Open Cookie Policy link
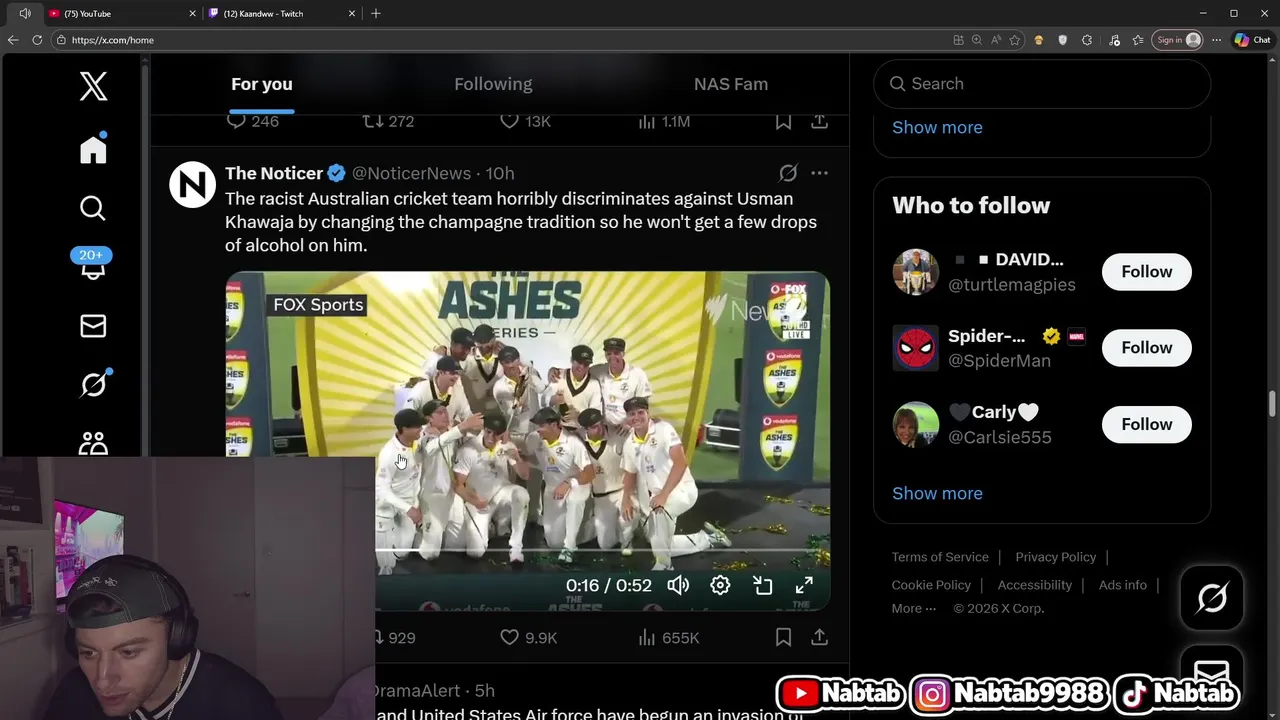This screenshot has height=720, width=1280. click(931, 585)
